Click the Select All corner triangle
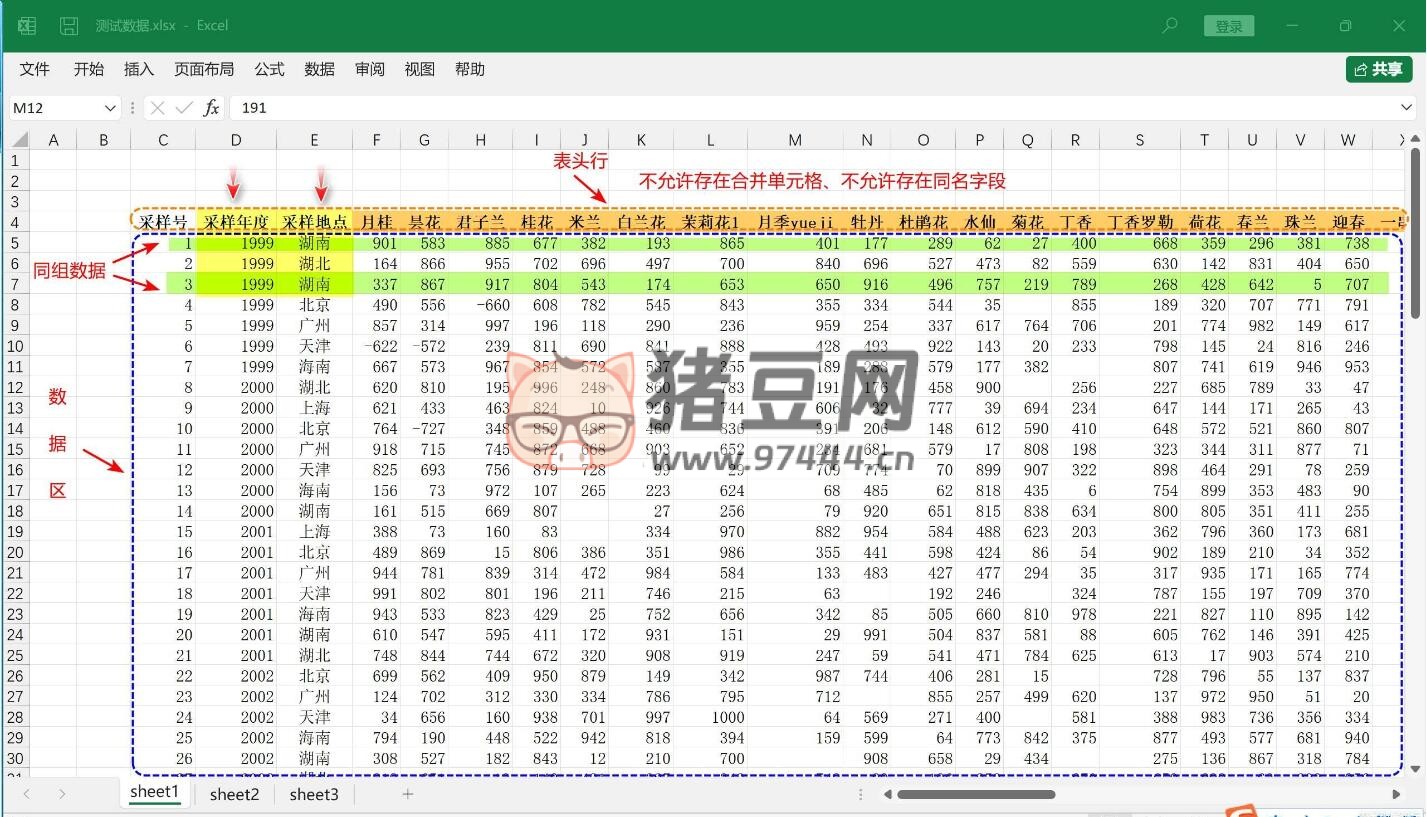Image resolution: width=1427 pixels, height=817 pixels. pos(19,141)
